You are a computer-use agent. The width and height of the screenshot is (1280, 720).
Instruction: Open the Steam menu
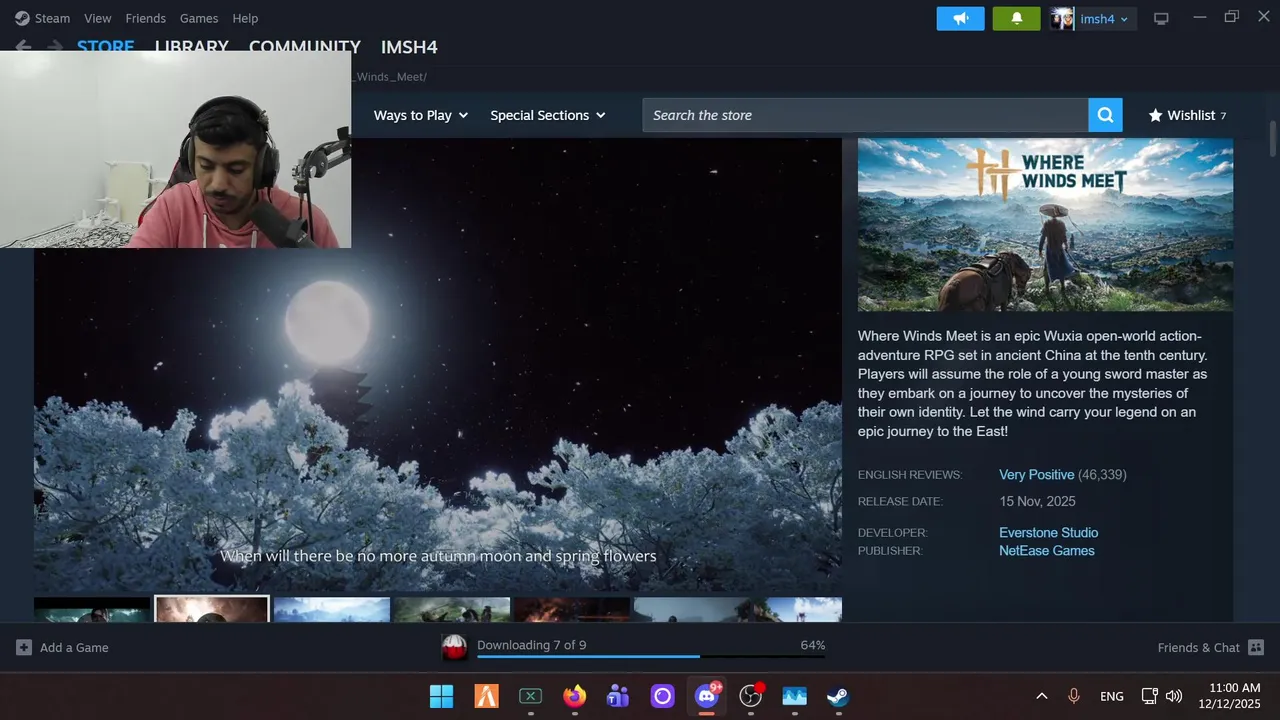pyautogui.click(x=52, y=18)
